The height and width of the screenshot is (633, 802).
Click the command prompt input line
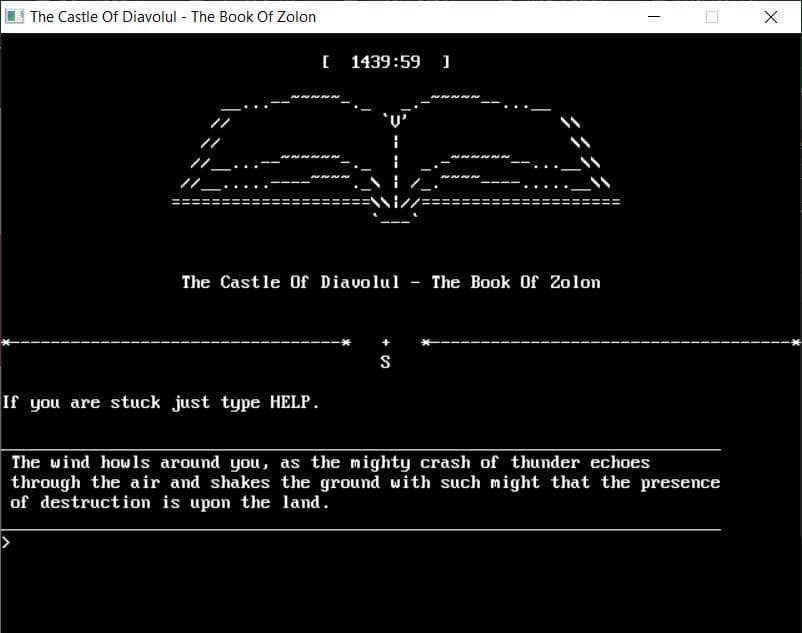click(x=401, y=542)
